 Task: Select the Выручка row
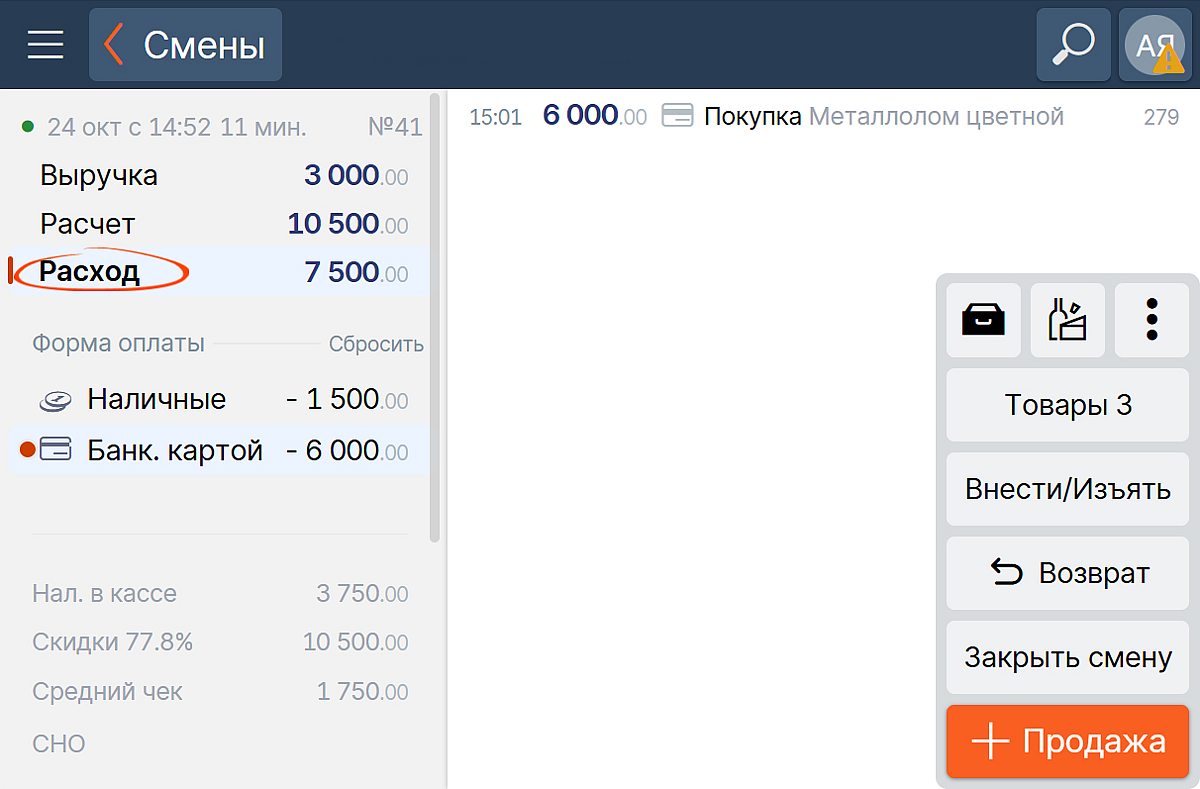click(x=220, y=176)
